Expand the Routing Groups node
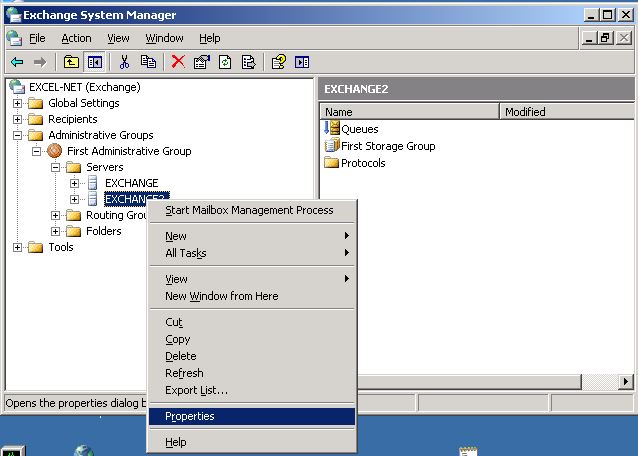The image size is (638, 456). click(x=55, y=215)
